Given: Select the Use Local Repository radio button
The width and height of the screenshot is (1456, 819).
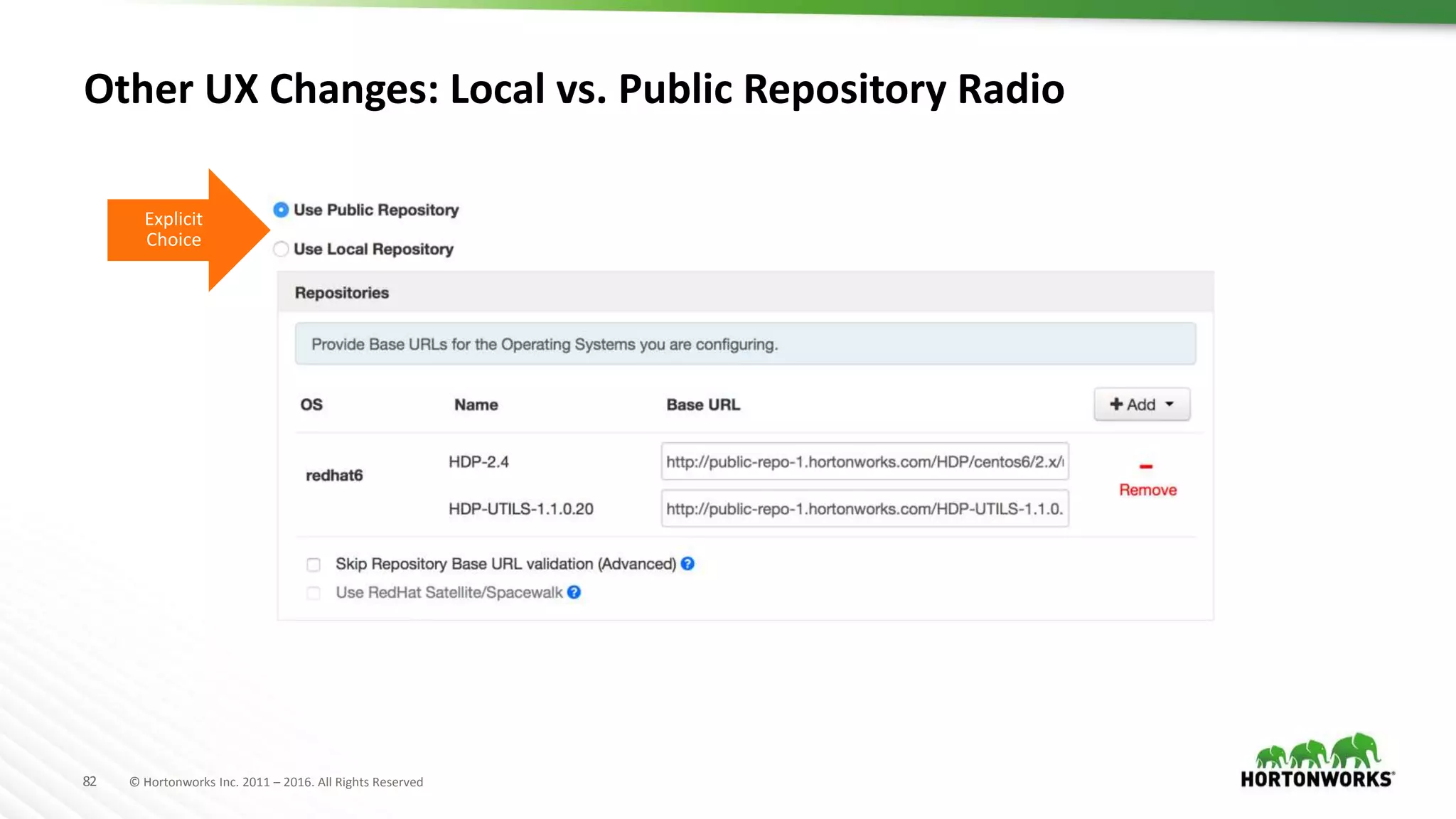Looking at the screenshot, I should 282,249.
